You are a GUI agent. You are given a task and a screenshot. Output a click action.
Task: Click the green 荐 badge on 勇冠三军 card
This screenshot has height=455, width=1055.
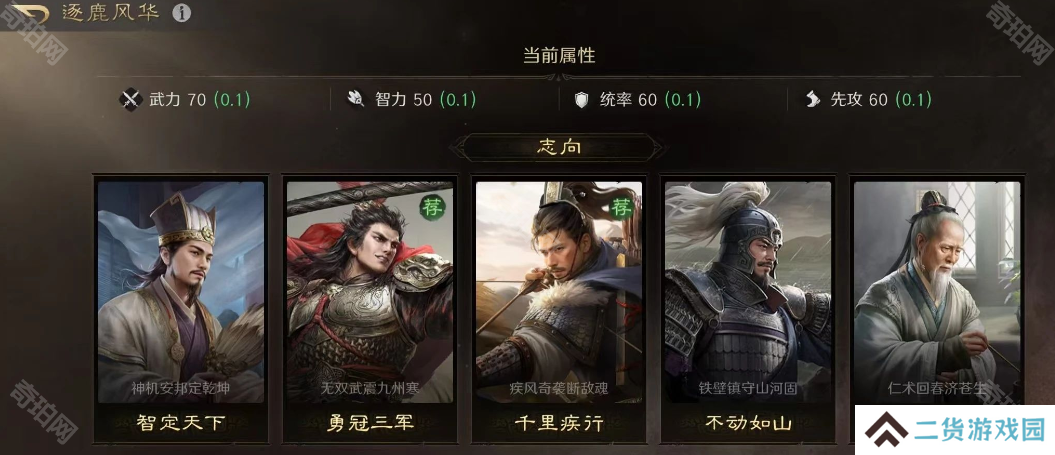point(431,208)
